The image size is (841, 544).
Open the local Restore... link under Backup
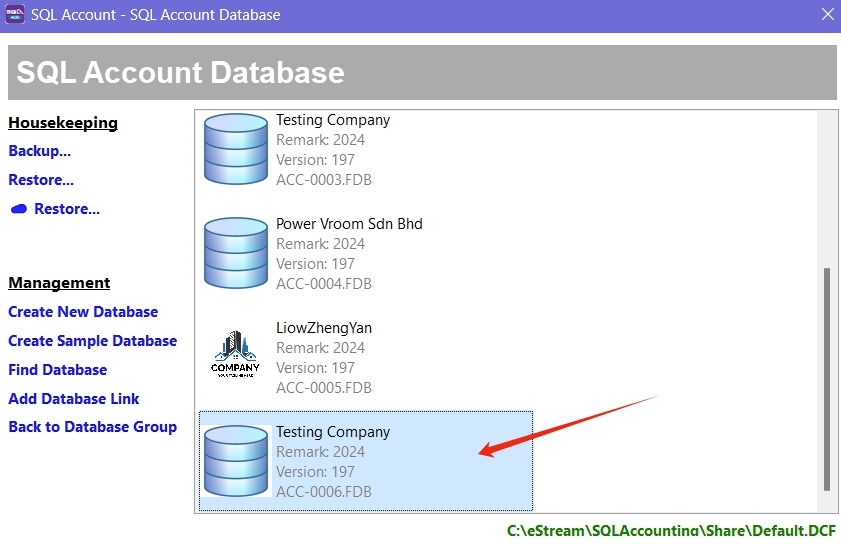(41, 180)
